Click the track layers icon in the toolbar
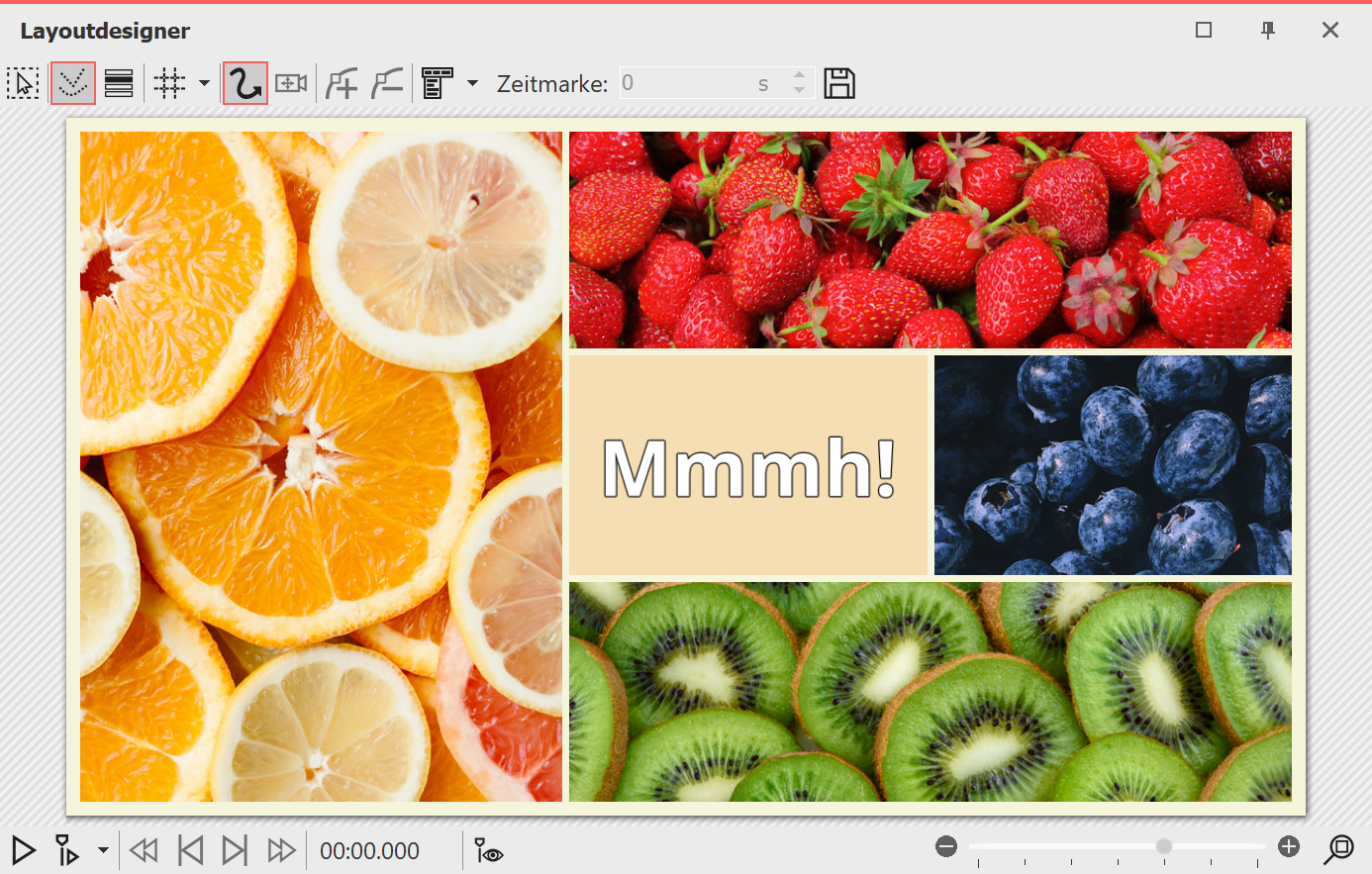 [x=118, y=83]
